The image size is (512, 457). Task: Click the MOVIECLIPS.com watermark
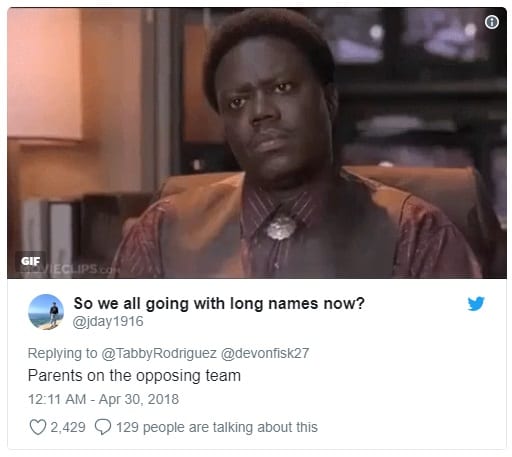point(68,269)
